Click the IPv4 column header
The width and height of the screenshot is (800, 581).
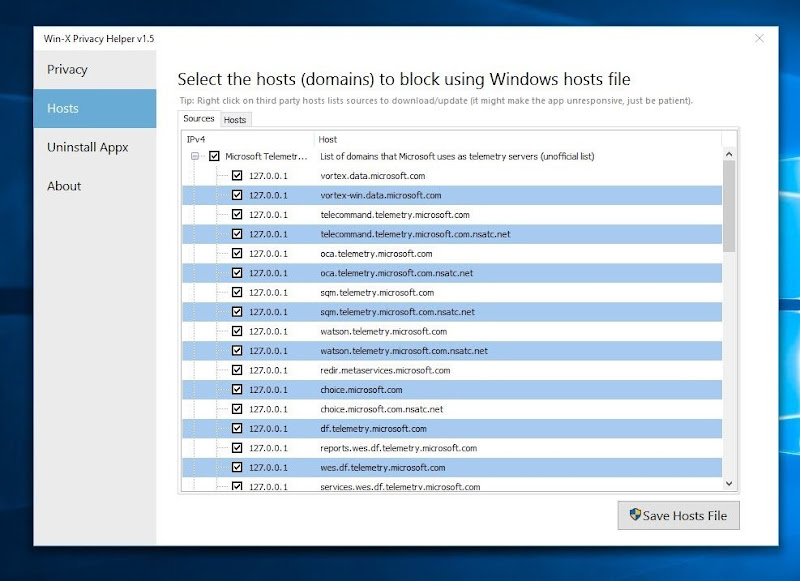[x=248, y=139]
